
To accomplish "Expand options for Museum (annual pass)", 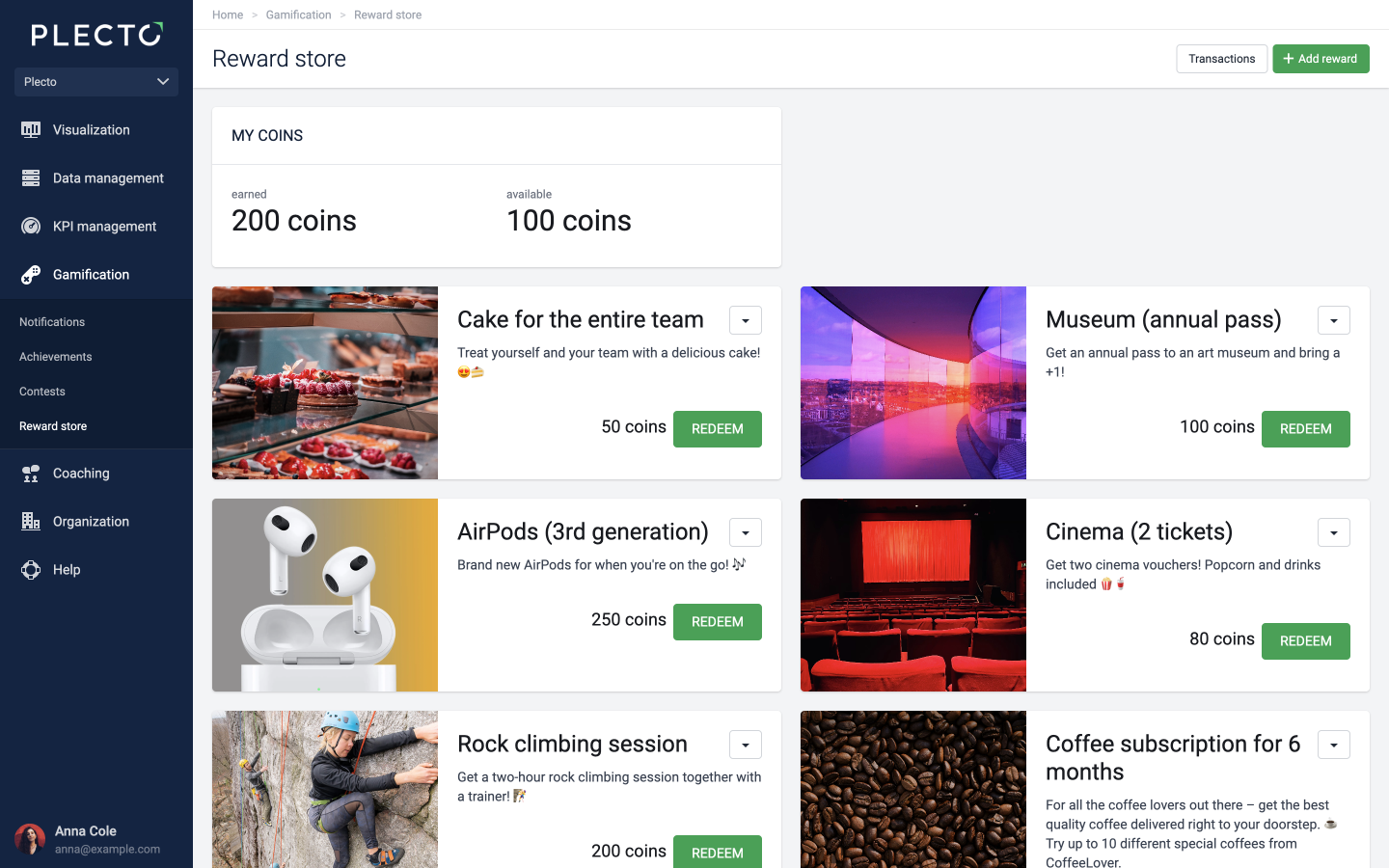I will pyautogui.click(x=1334, y=320).
